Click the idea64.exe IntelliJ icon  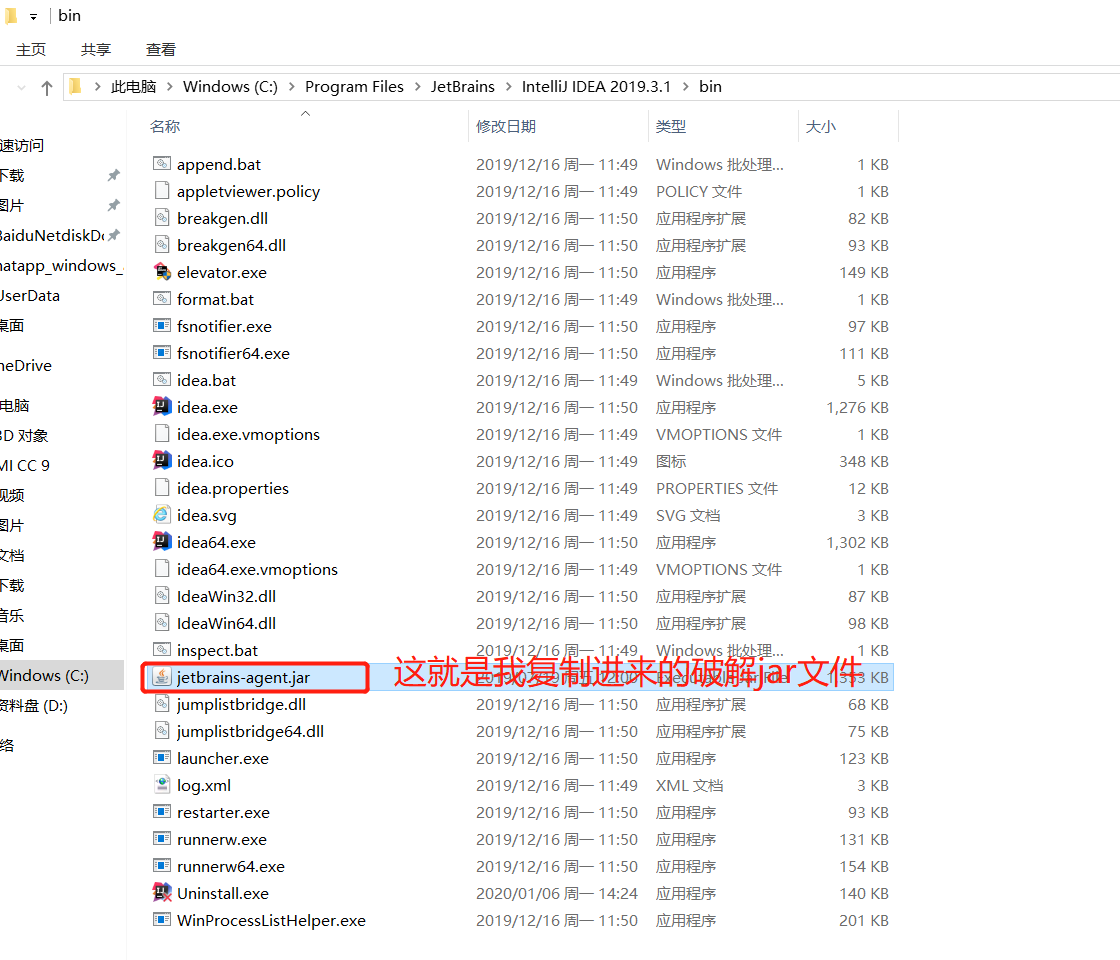(x=162, y=541)
